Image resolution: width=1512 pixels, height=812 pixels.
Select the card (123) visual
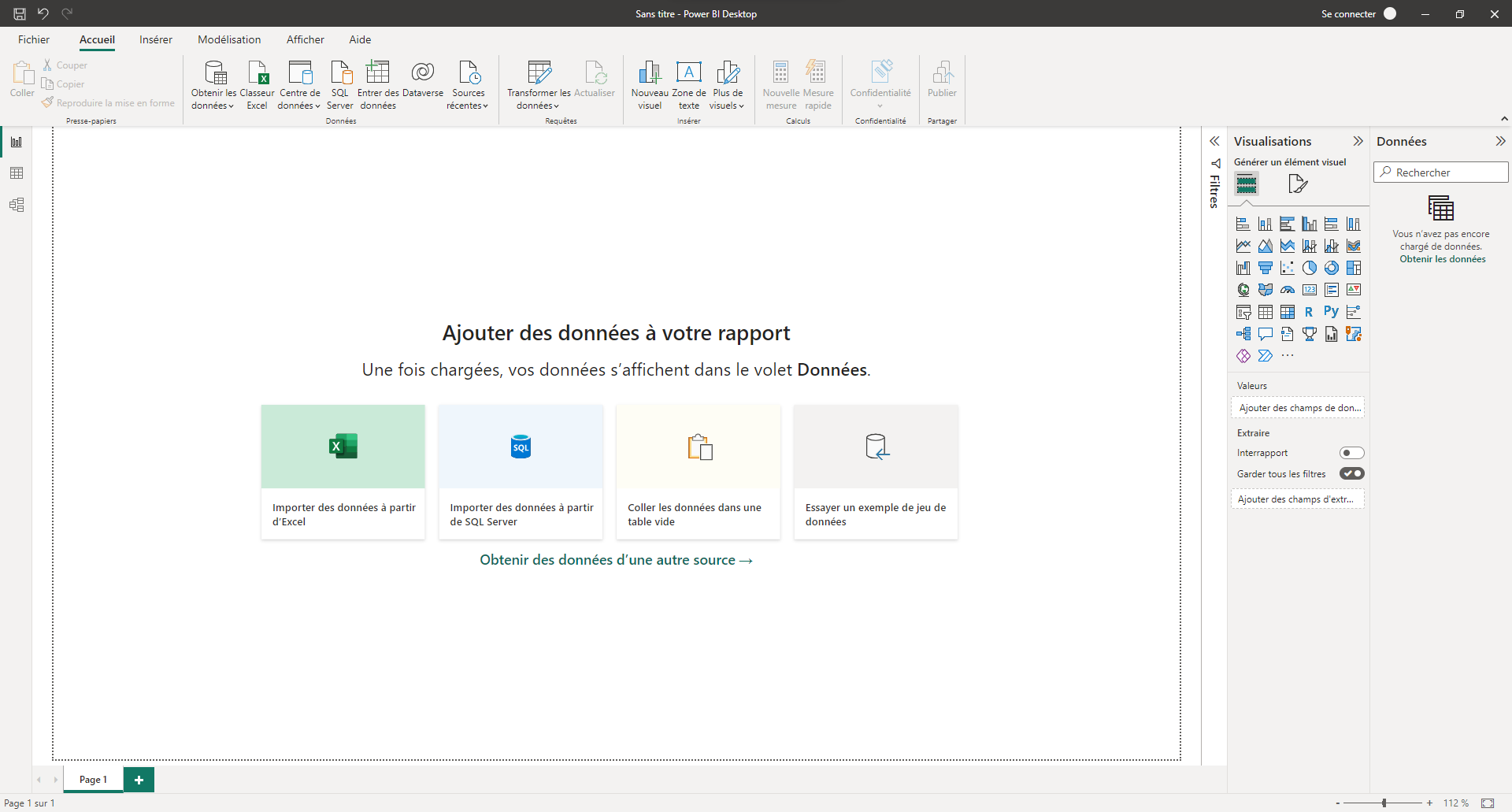[x=1310, y=290]
